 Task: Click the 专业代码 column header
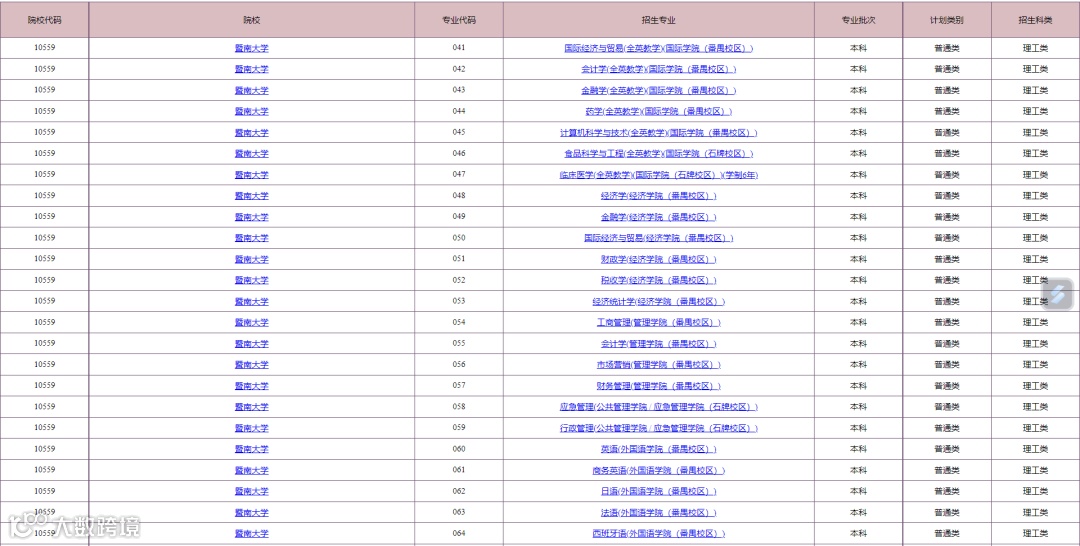pos(459,20)
